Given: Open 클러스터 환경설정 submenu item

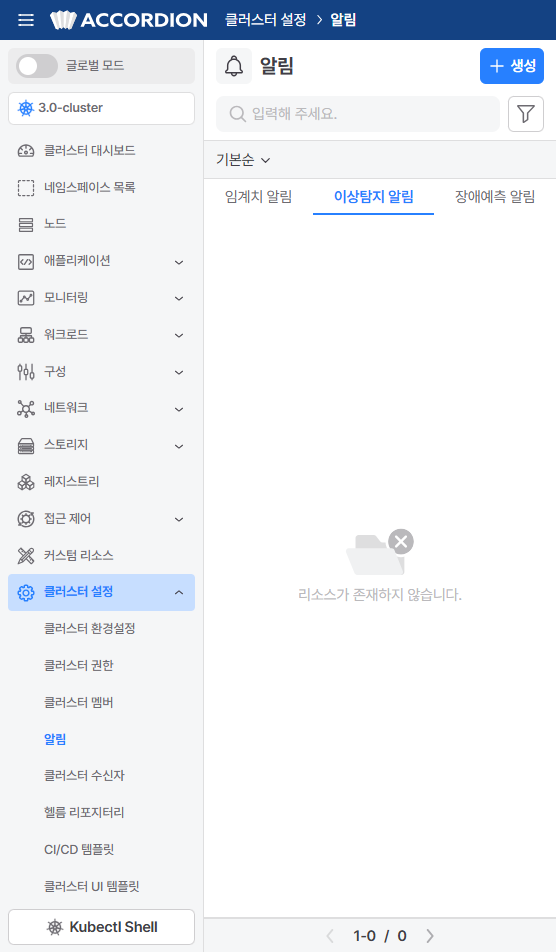Looking at the screenshot, I should [x=89, y=628].
